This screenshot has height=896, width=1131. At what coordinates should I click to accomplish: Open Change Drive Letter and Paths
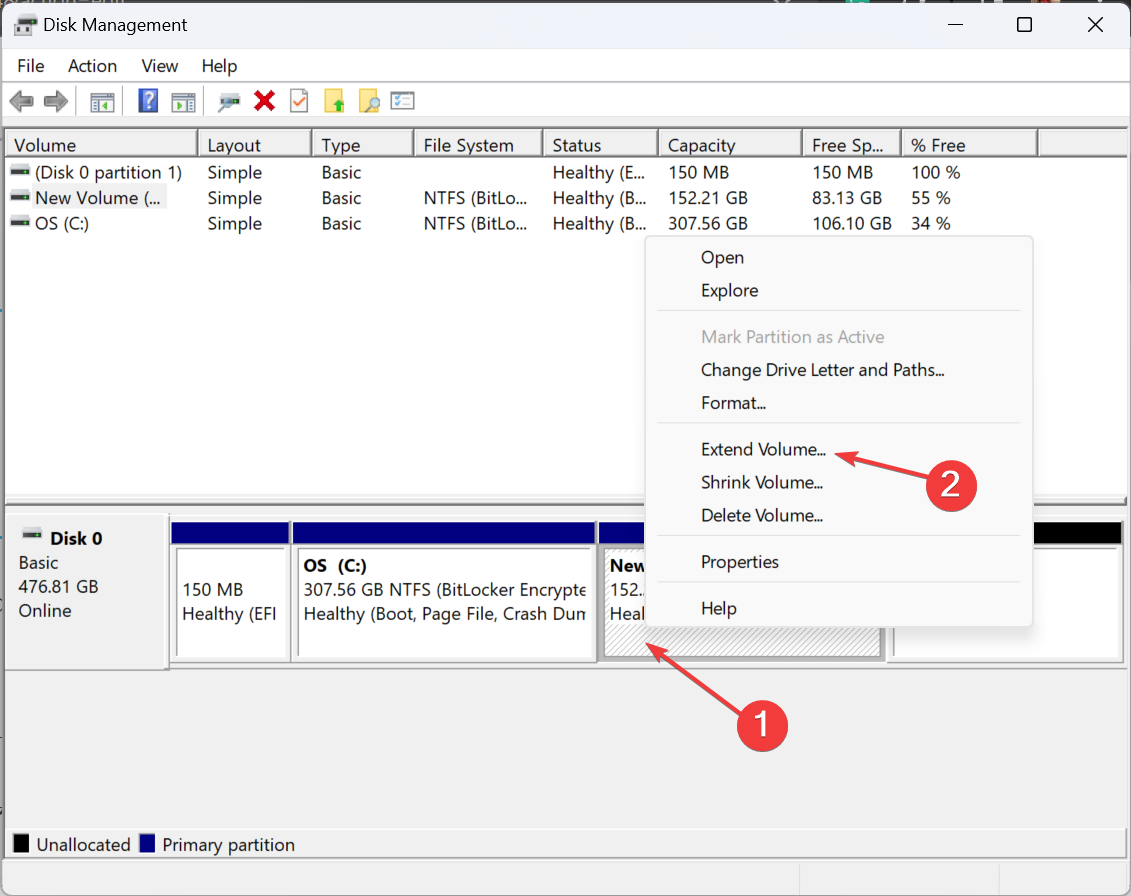[x=822, y=369]
